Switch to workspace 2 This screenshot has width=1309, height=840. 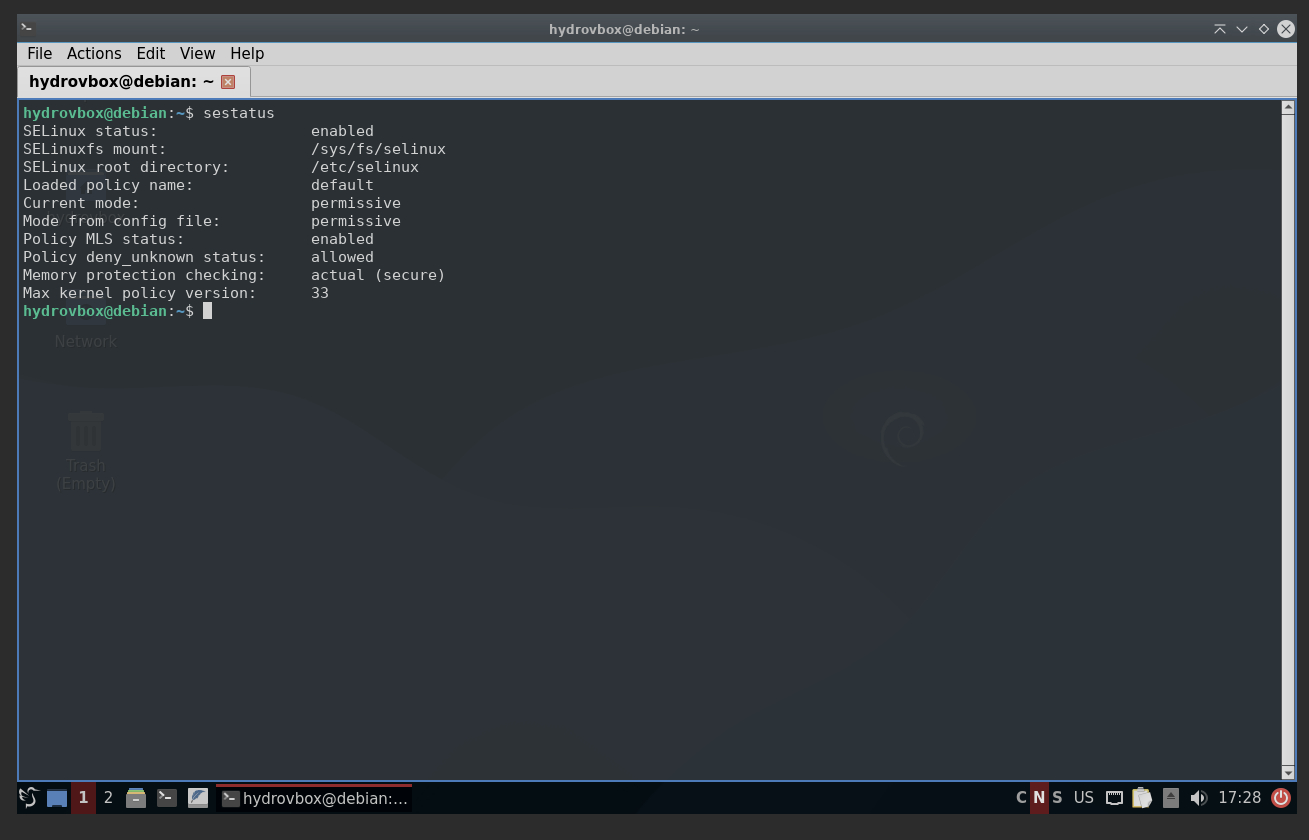(108, 798)
